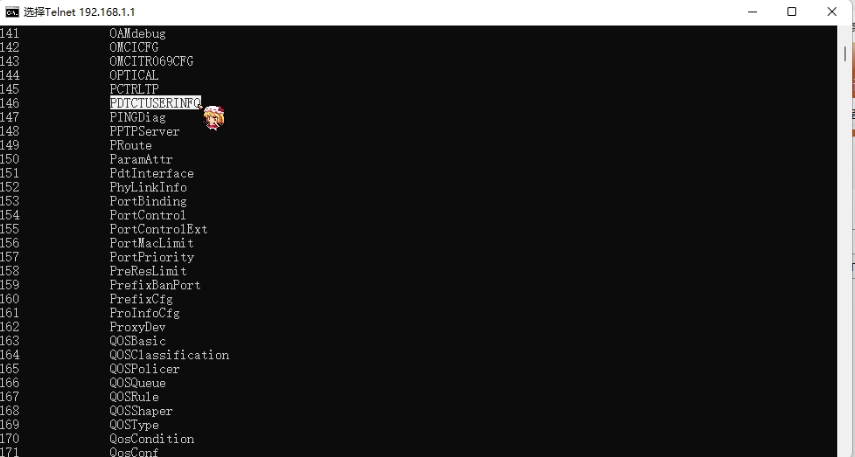
Task: Minimize the Telnet window
Action: [x=752, y=11]
